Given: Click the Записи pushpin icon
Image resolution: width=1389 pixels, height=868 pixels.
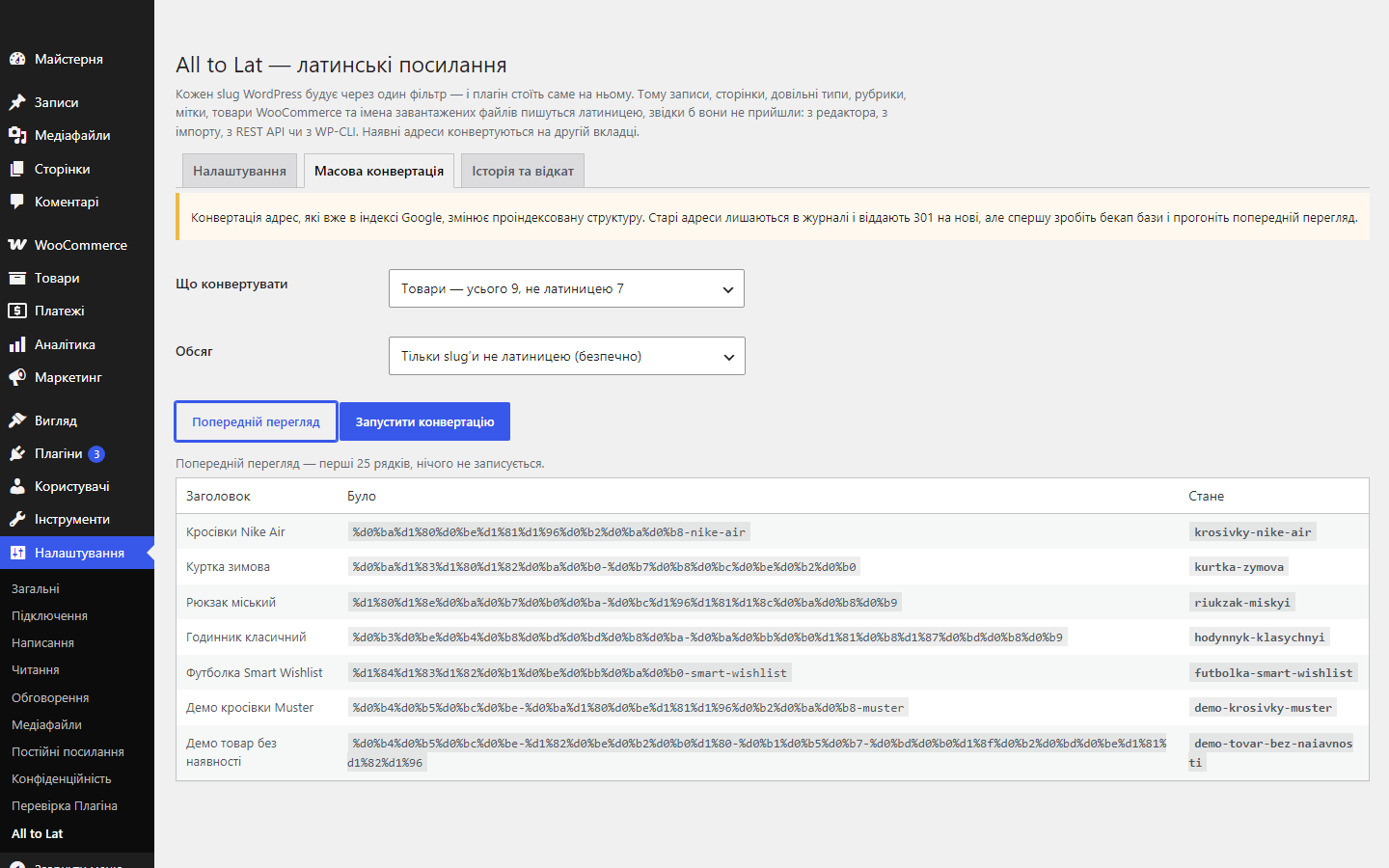Looking at the screenshot, I should (17, 102).
